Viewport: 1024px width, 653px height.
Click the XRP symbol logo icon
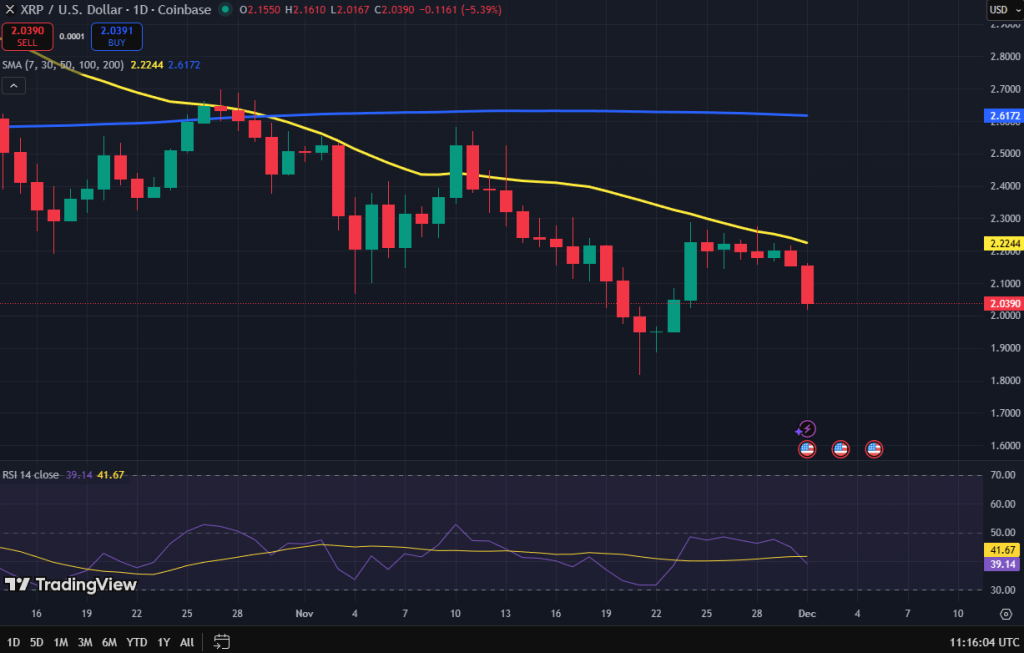pos(10,10)
